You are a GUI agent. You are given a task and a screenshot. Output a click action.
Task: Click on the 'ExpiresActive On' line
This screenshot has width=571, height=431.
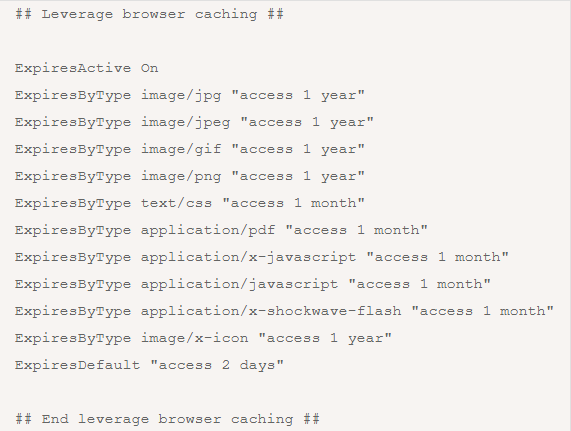coord(87,68)
